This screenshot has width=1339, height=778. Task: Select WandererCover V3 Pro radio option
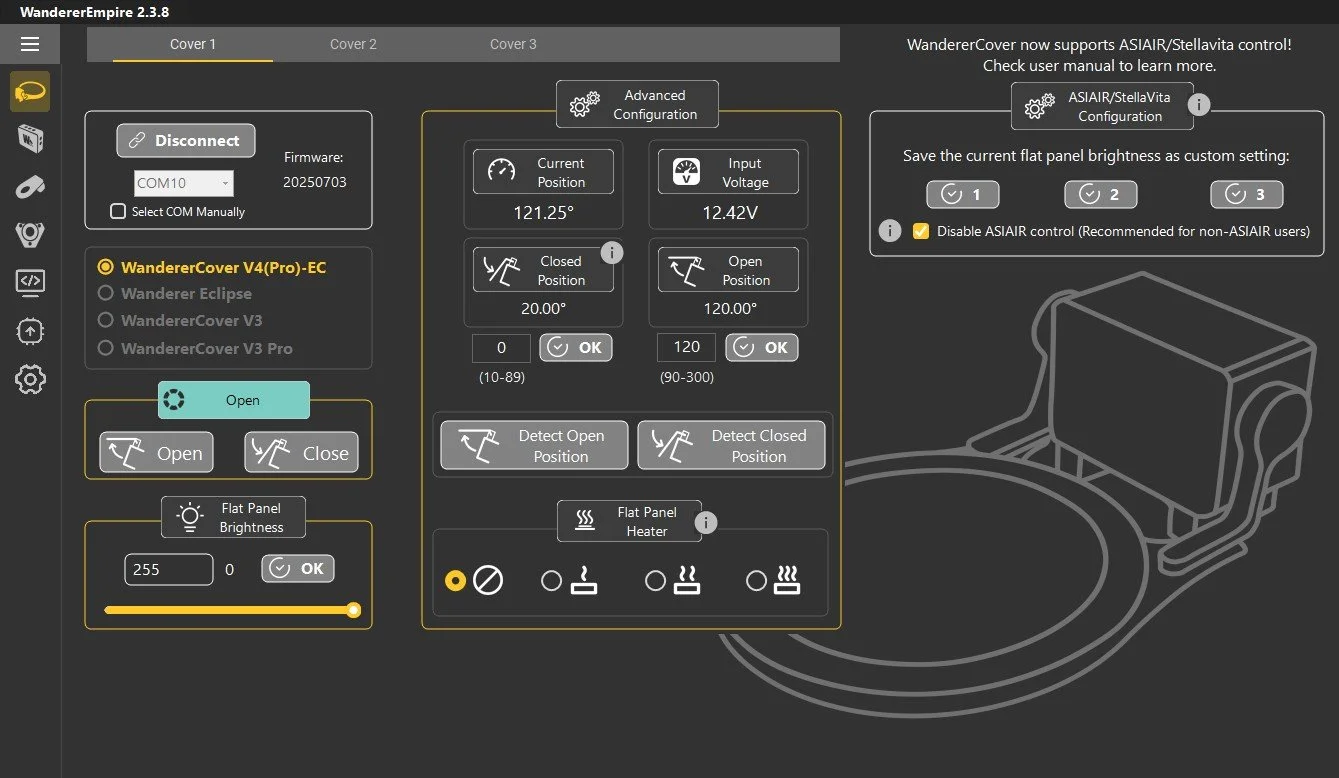105,348
